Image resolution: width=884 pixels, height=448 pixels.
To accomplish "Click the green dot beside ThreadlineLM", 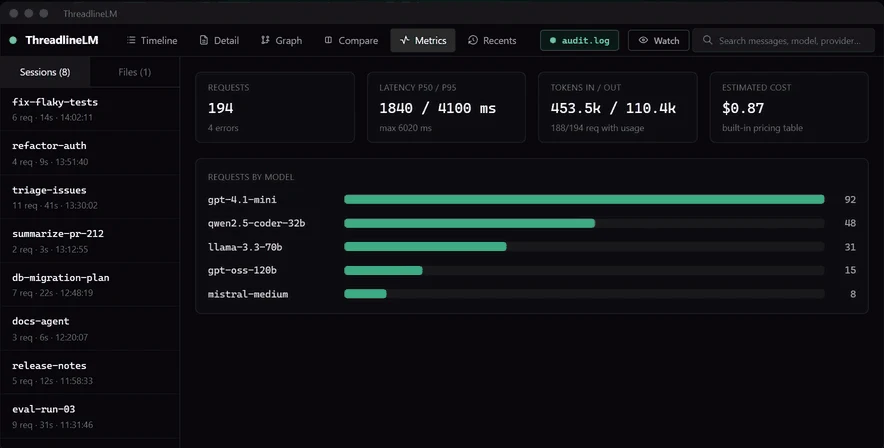I will point(14,41).
